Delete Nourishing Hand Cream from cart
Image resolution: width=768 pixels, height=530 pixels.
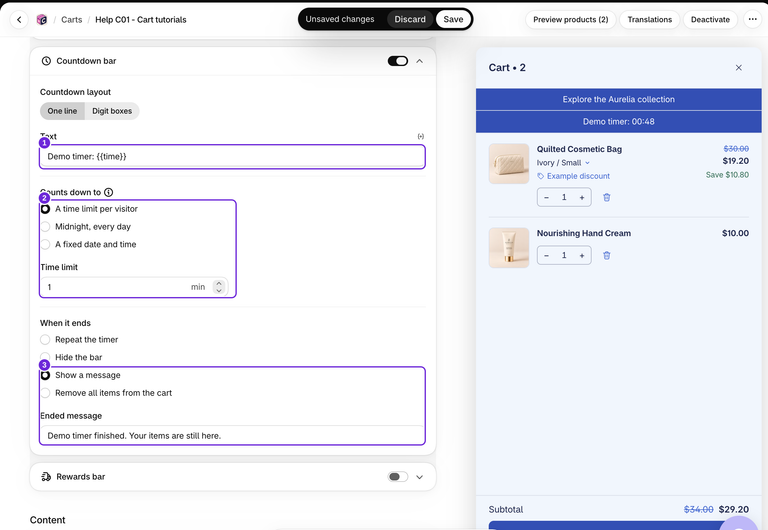[x=606, y=255]
